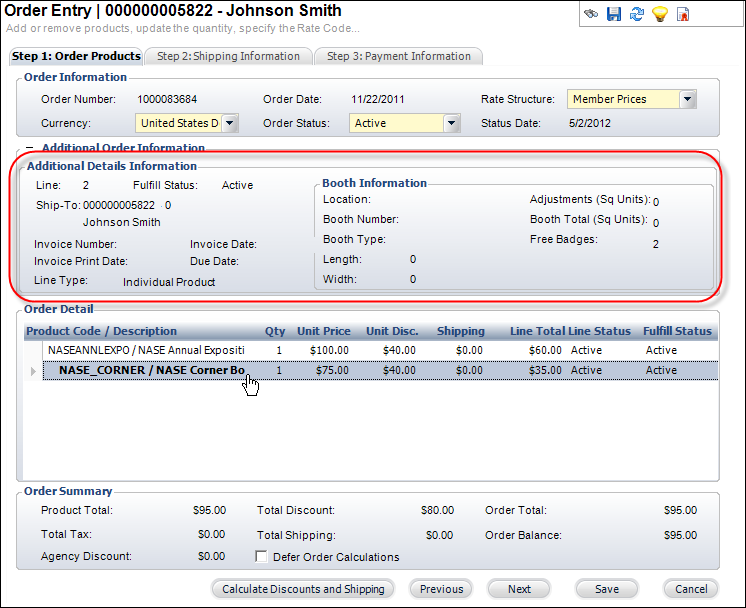746x608 pixels.
Task: Click the blue refresh arrows icon
Action: pyautogui.click(x=636, y=14)
